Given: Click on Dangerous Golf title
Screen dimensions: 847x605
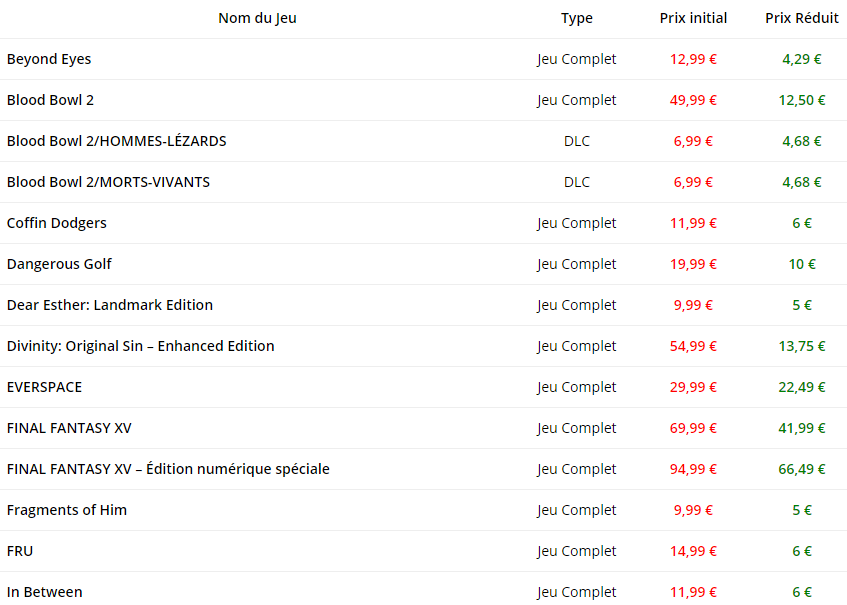Looking at the screenshot, I should (x=59, y=264).
